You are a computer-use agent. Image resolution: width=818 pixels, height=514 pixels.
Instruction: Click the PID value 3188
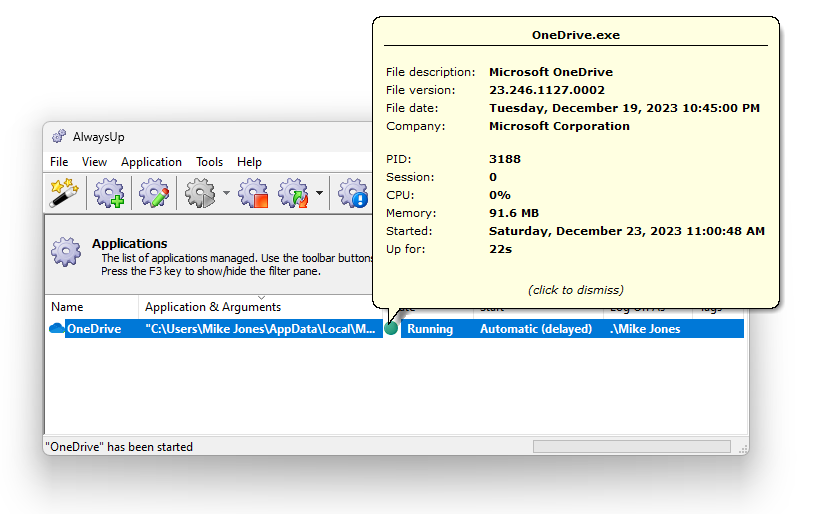(504, 159)
